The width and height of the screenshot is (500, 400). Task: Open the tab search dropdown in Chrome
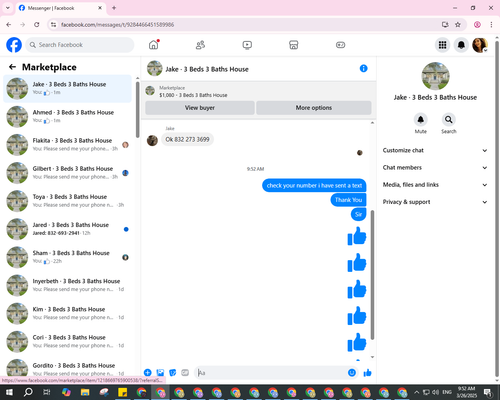[x=7, y=8]
